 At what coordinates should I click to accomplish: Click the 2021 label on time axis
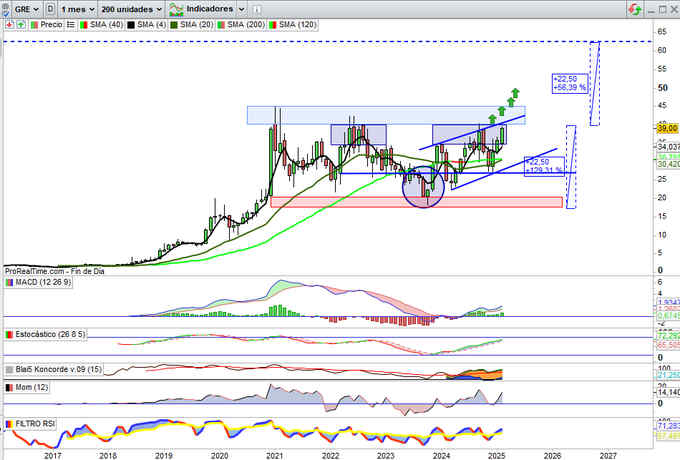(x=275, y=455)
